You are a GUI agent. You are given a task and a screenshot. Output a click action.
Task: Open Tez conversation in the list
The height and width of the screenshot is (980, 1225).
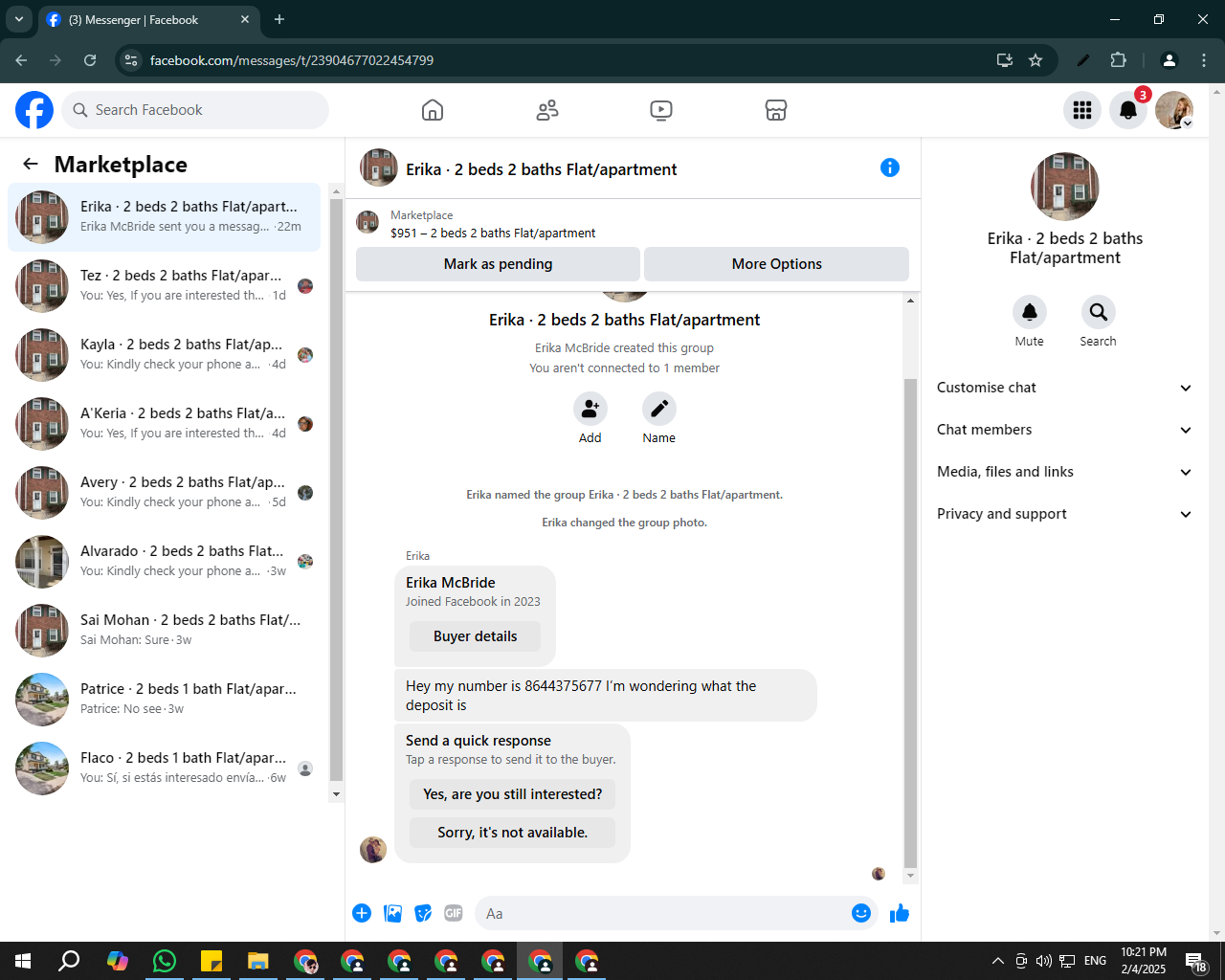click(164, 286)
